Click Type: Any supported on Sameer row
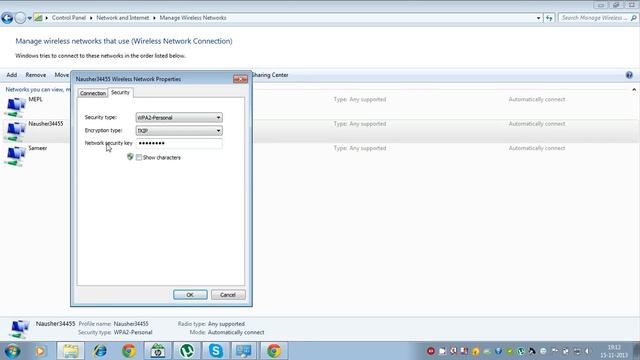 [x=360, y=148]
